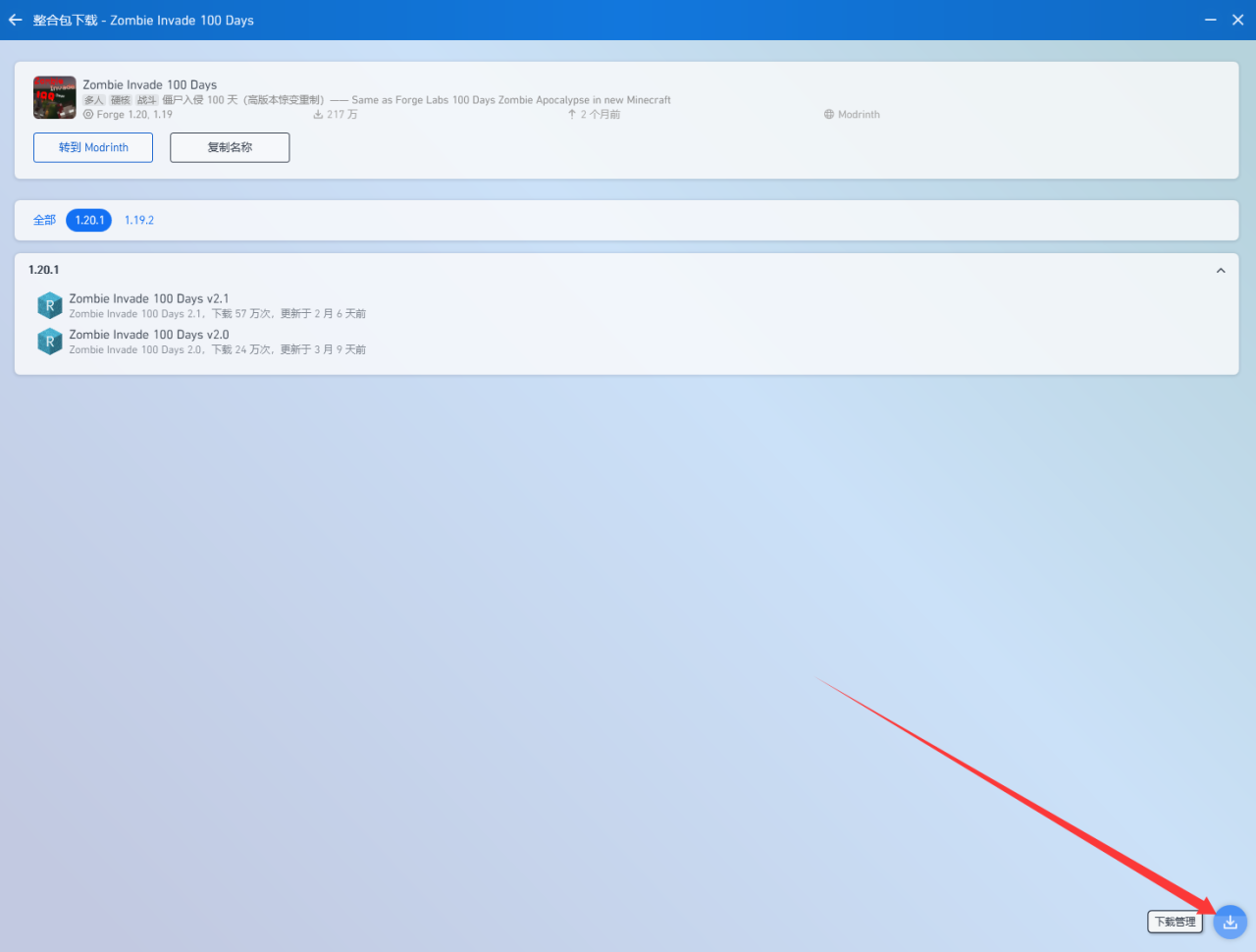
Task: Go back using the title bar arrow
Action: pyautogui.click(x=15, y=20)
